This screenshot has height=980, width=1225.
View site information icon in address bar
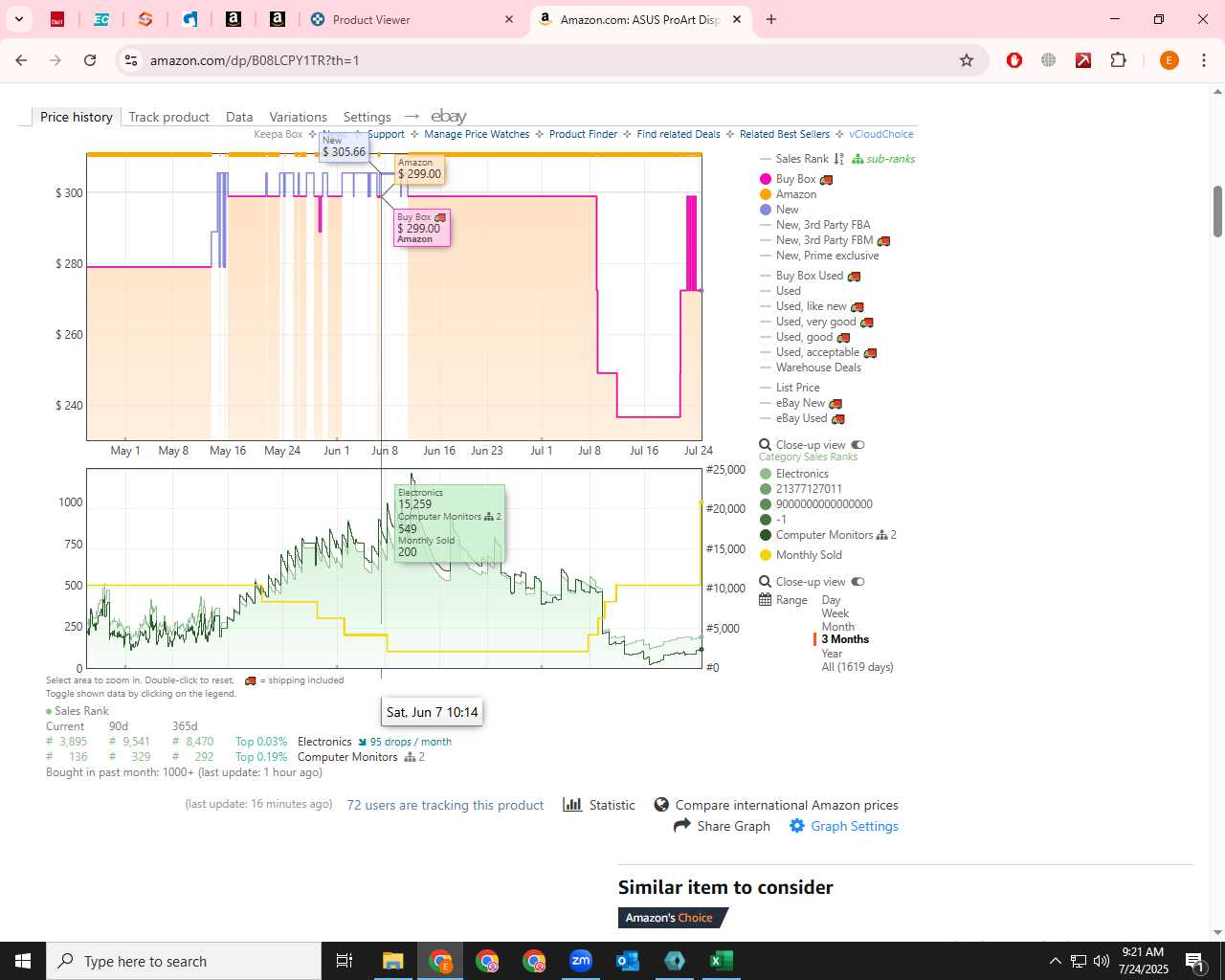tap(131, 60)
